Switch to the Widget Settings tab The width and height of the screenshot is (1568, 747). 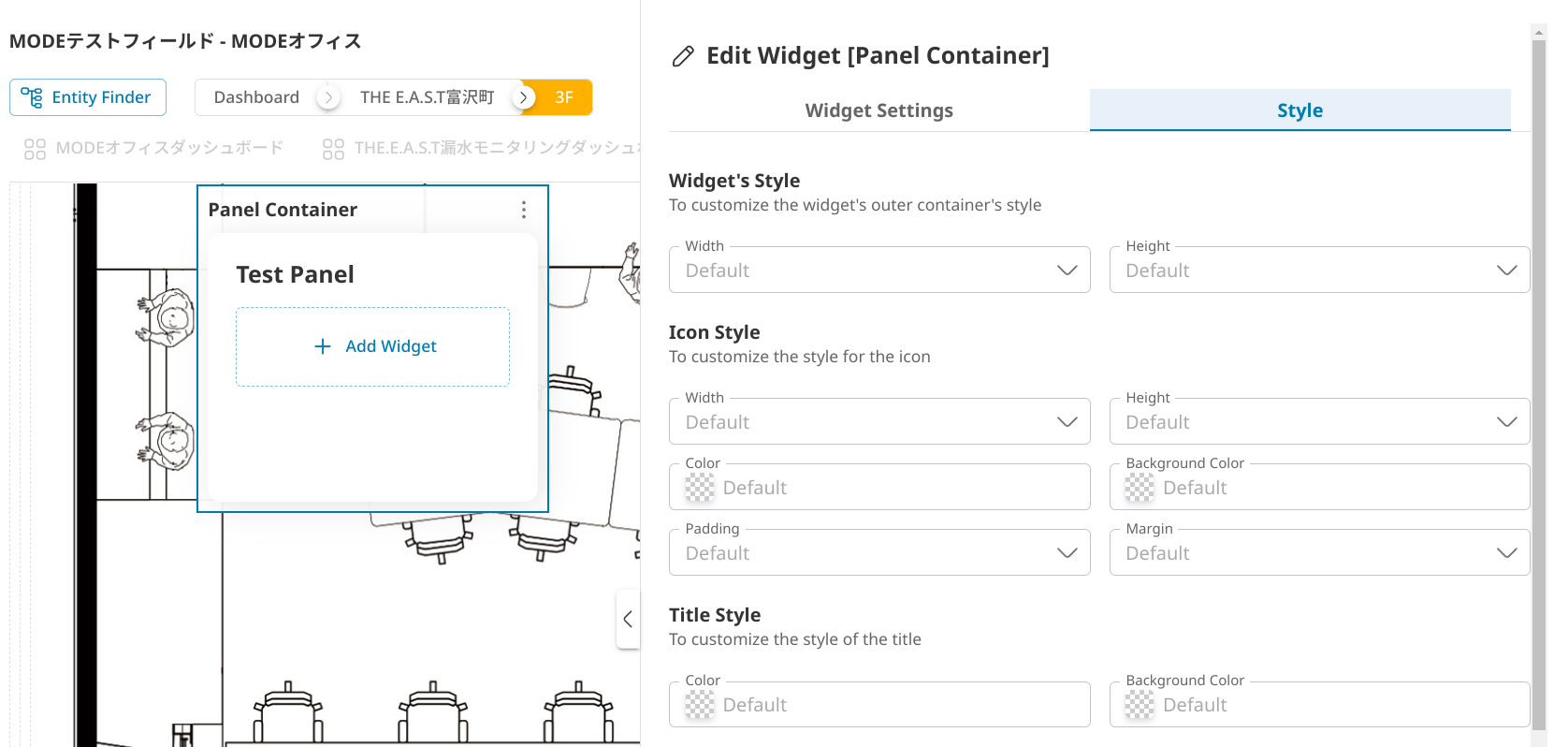point(878,110)
